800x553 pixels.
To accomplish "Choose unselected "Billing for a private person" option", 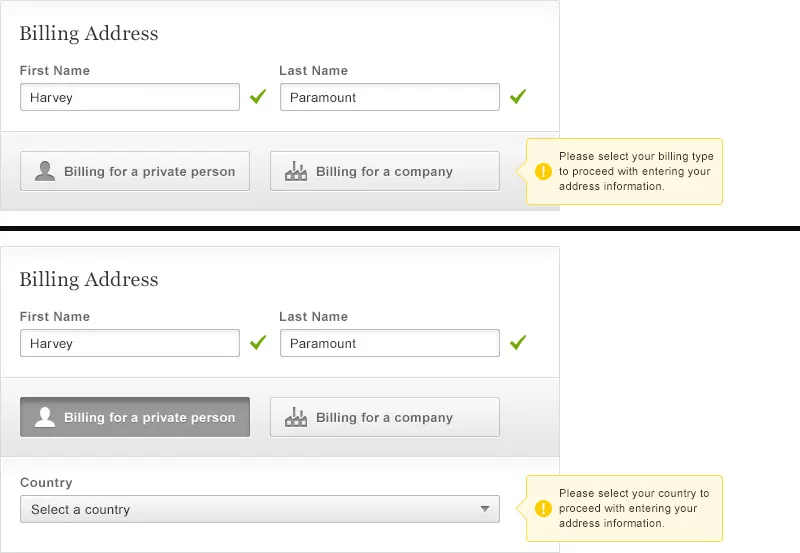I will (135, 171).
